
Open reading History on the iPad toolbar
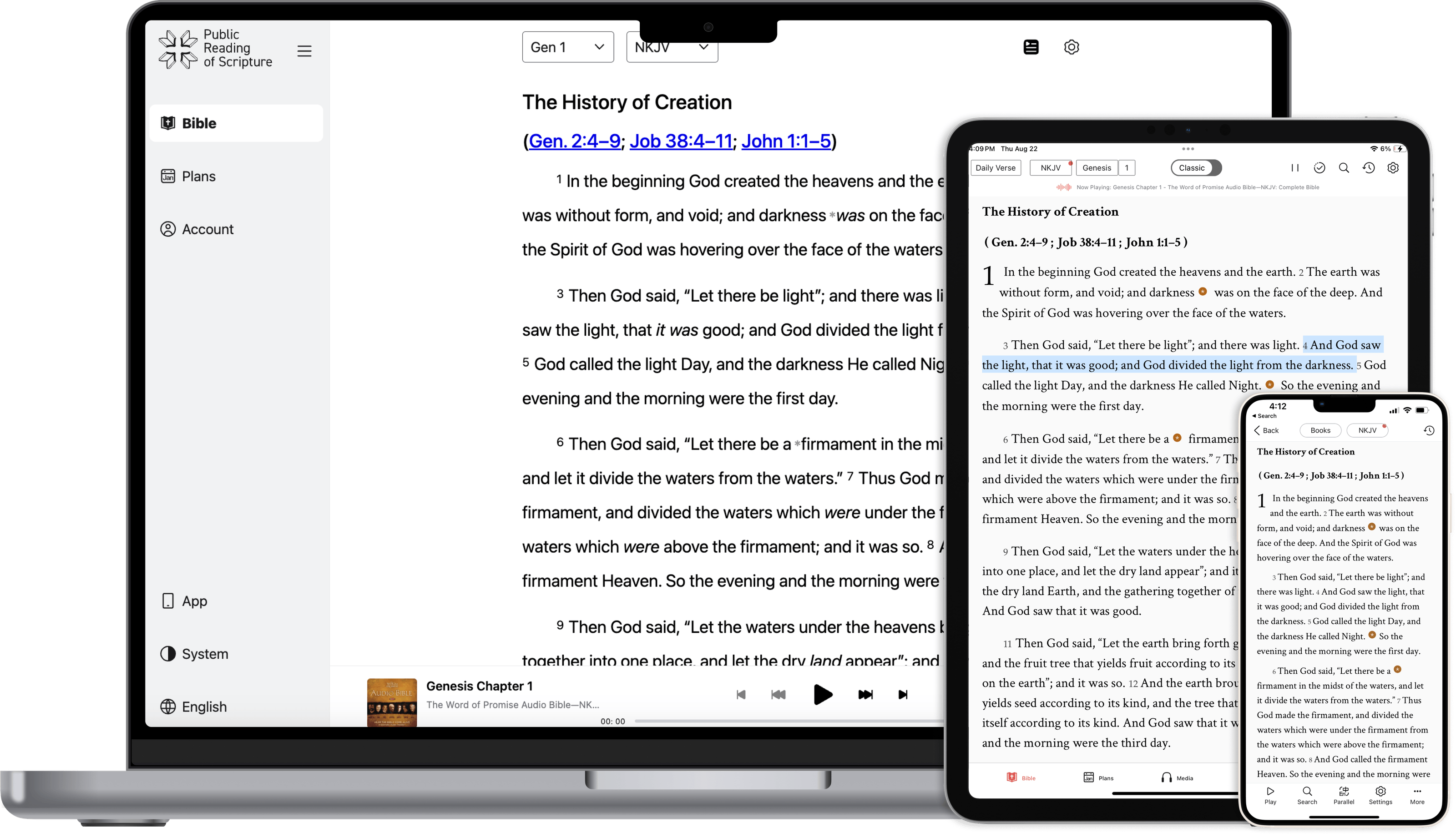[x=1369, y=167]
